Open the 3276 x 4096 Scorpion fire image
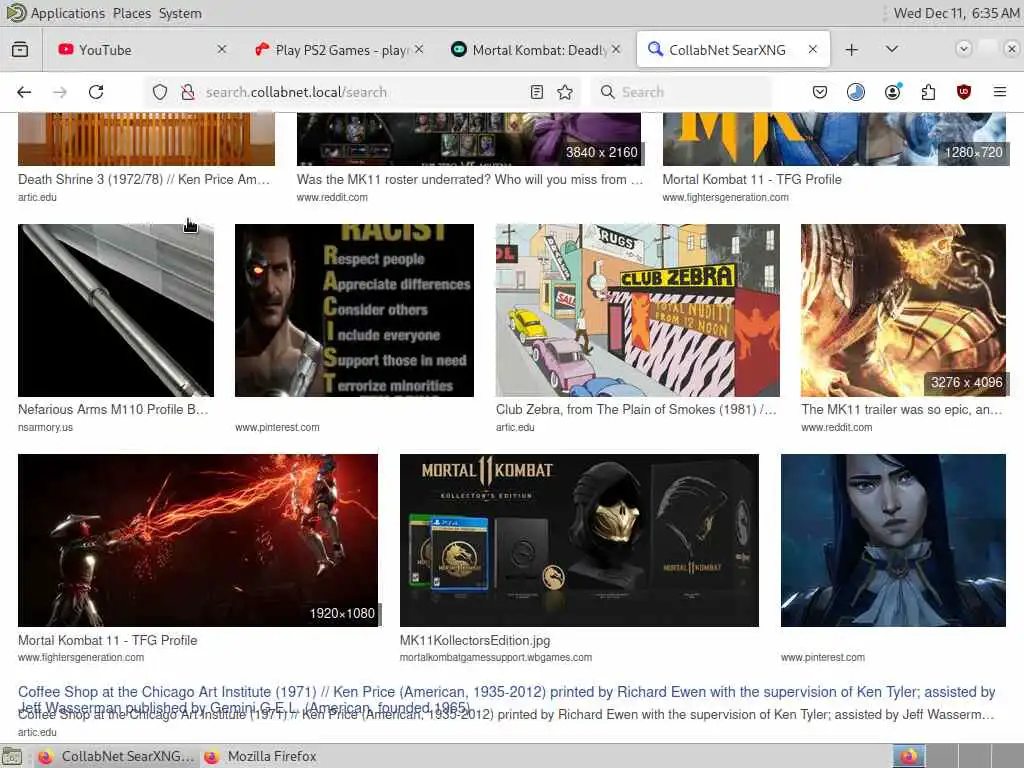1024x768 pixels. pyautogui.click(x=903, y=310)
